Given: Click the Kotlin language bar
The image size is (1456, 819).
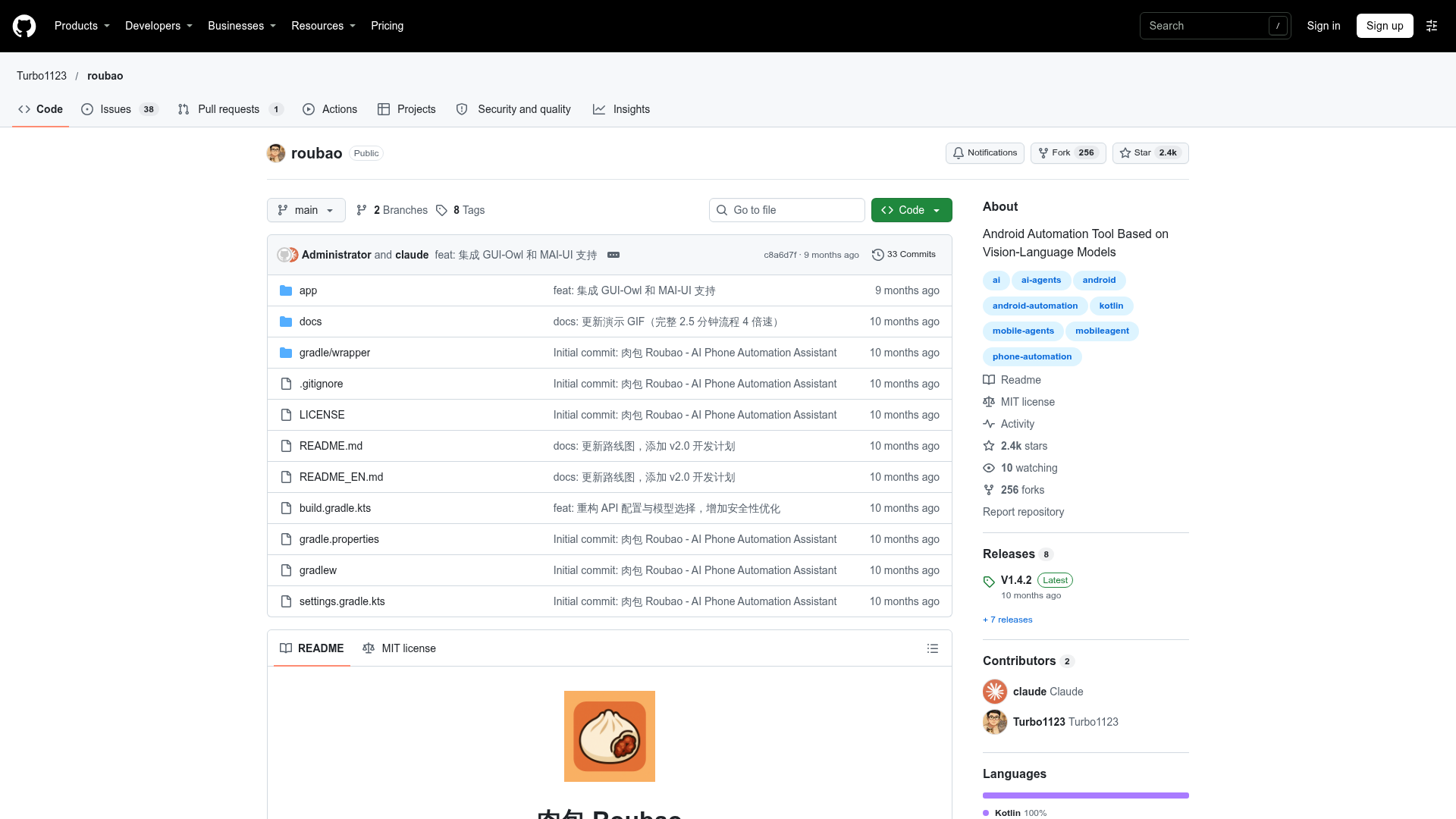Looking at the screenshot, I should (x=1086, y=795).
